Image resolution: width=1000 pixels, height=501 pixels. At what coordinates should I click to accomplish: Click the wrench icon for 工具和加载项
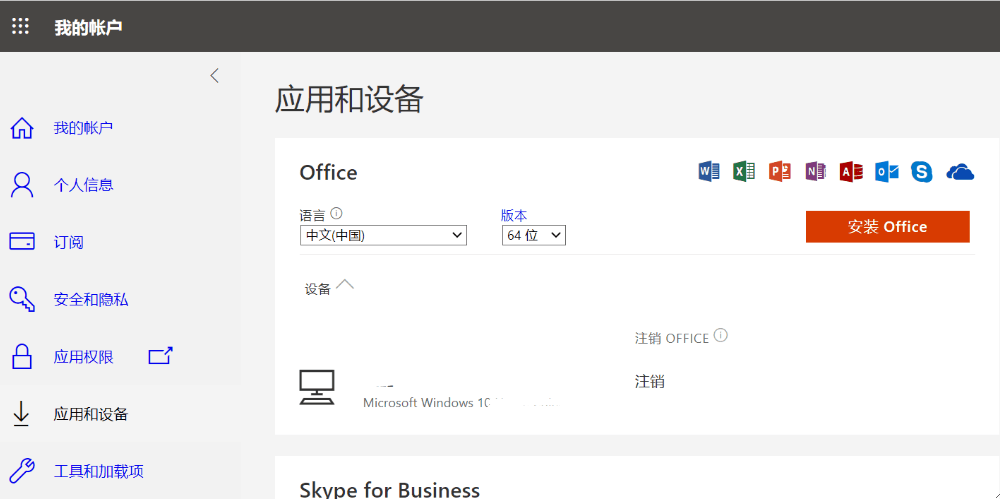point(22,471)
